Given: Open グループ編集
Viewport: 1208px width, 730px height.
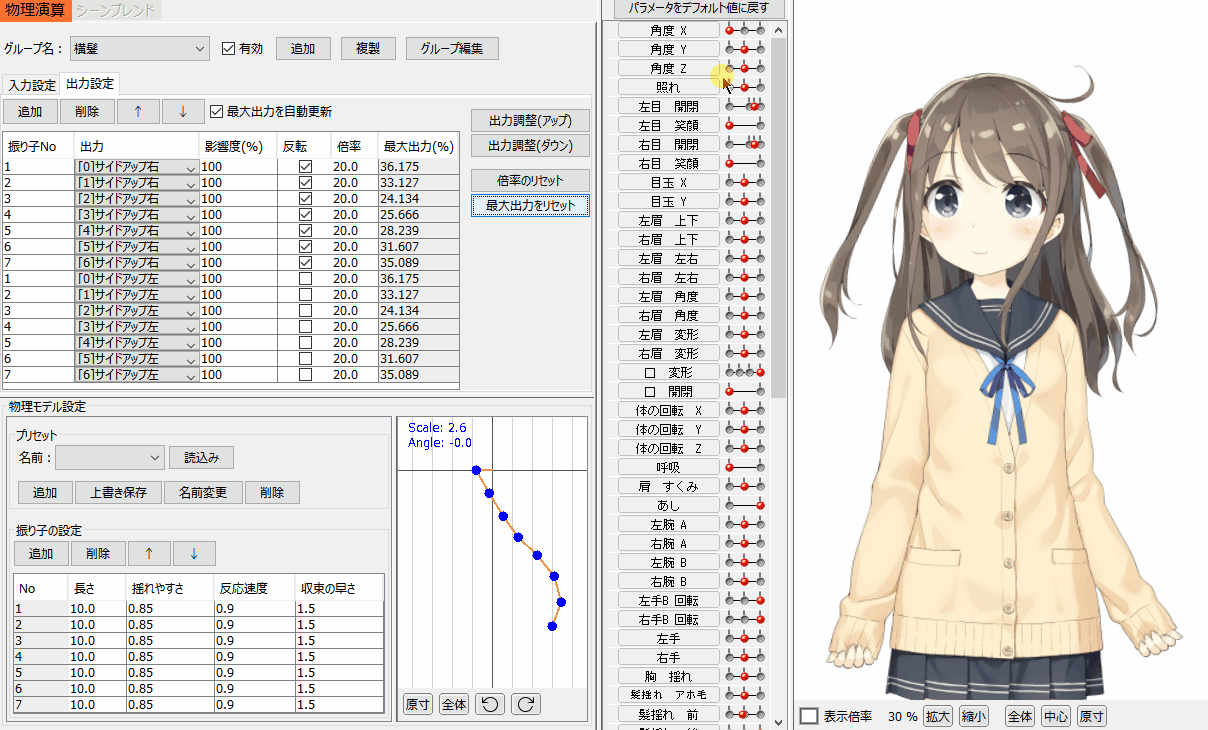Looking at the screenshot, I should [452, 48].
